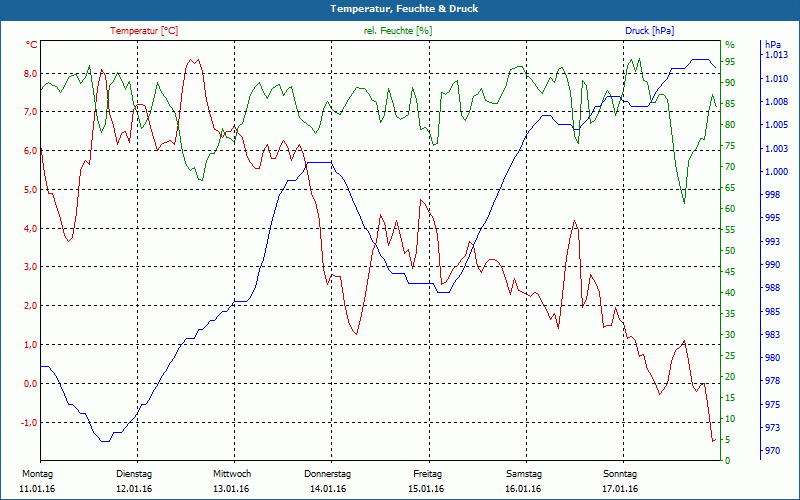The image size is (800, 500).
Task: Select the green "rel. Feuchte [%]" legend label
Action: (x=397, y=31)
